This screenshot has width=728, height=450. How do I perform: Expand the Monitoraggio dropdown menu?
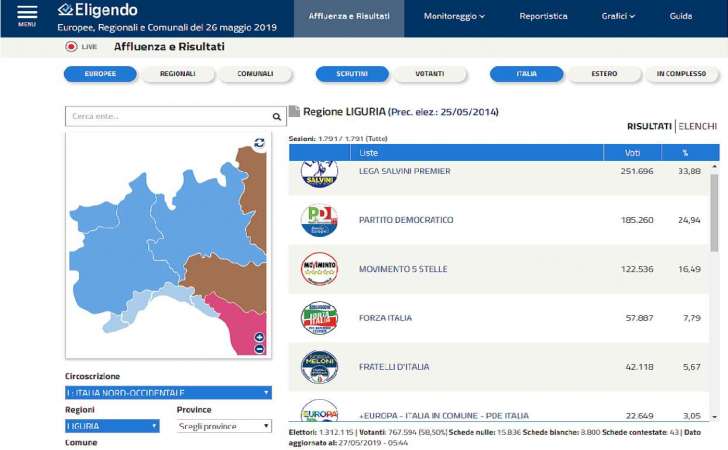454,16
